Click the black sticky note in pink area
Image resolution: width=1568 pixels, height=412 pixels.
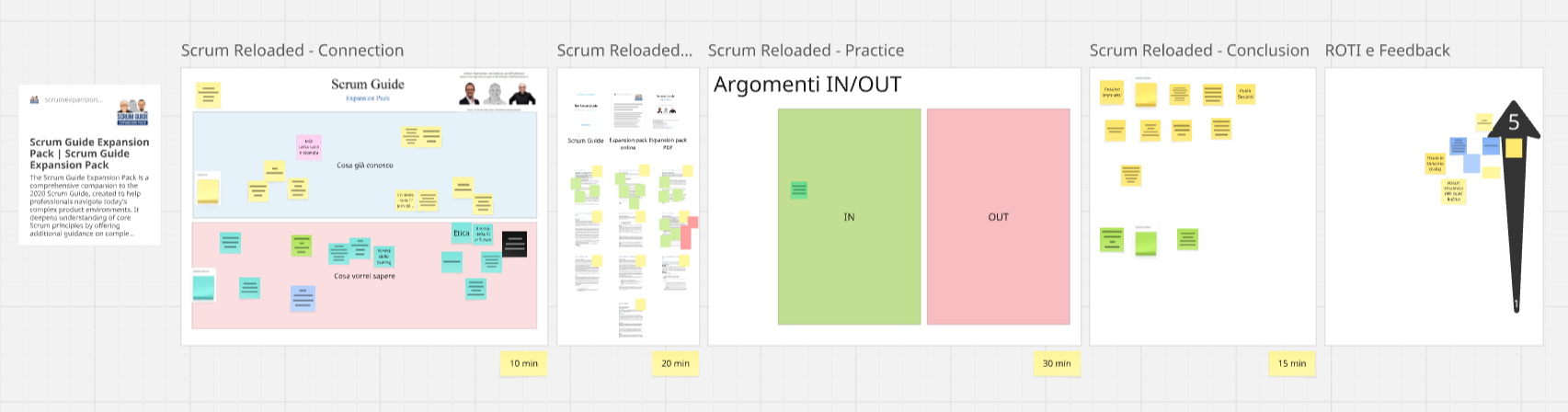tap(515, 244)
